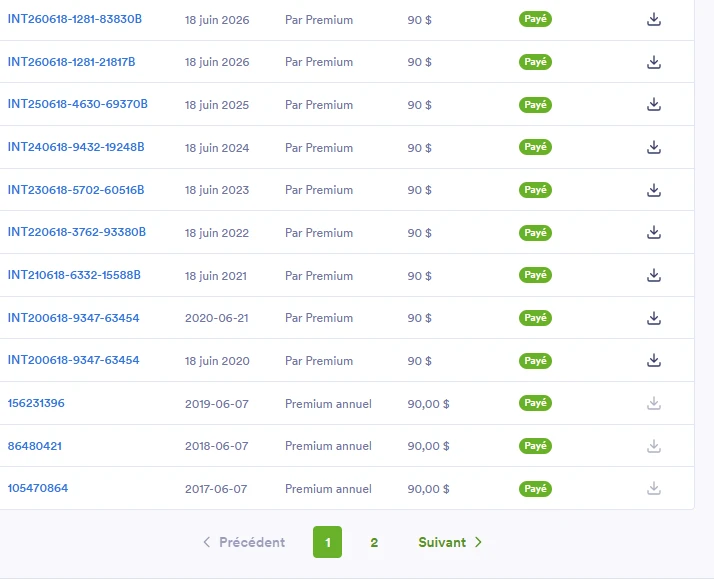This screenshot has width=714, height=579.
Task: Click Payé badge for invoice INT260618-1281-83830B
Action: pos(535,19)
